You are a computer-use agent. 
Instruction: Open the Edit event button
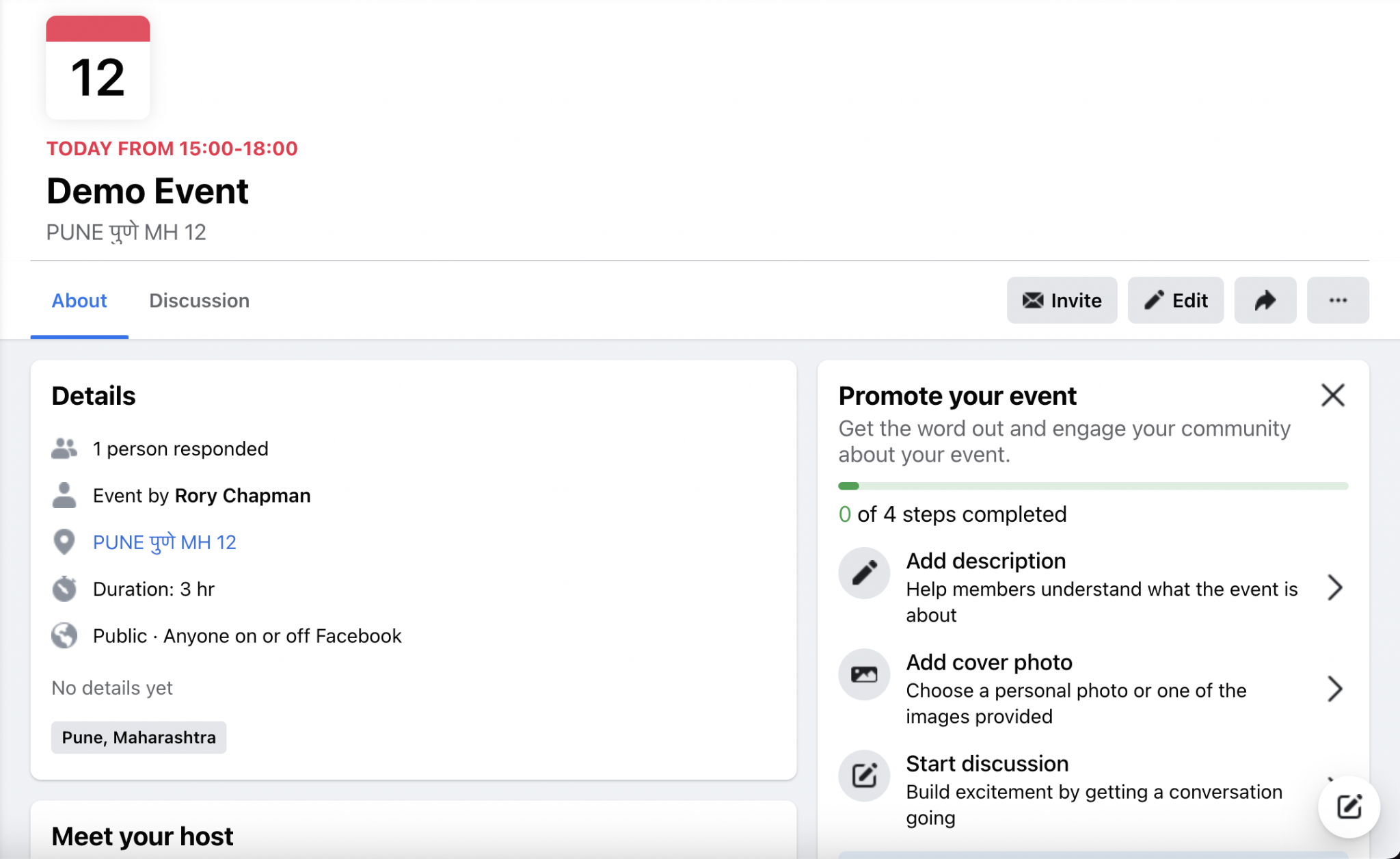click(x=1175, y=300)
